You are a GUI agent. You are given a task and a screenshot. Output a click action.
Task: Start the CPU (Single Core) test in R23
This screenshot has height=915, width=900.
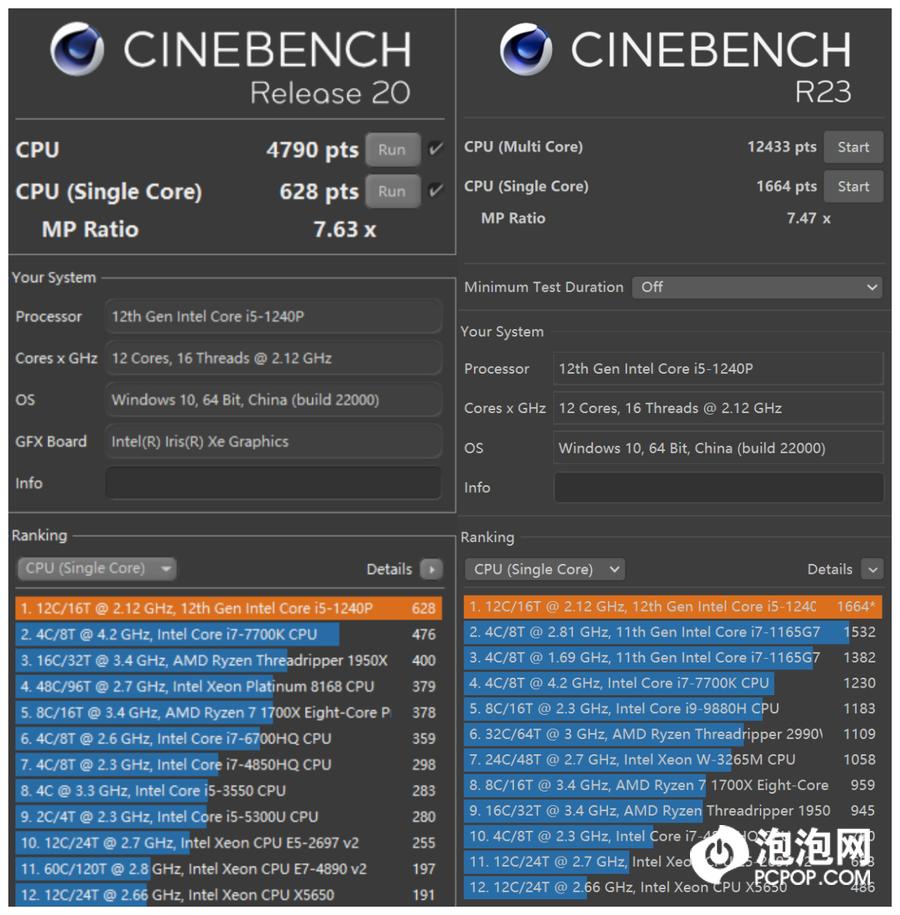coord(853,186)
